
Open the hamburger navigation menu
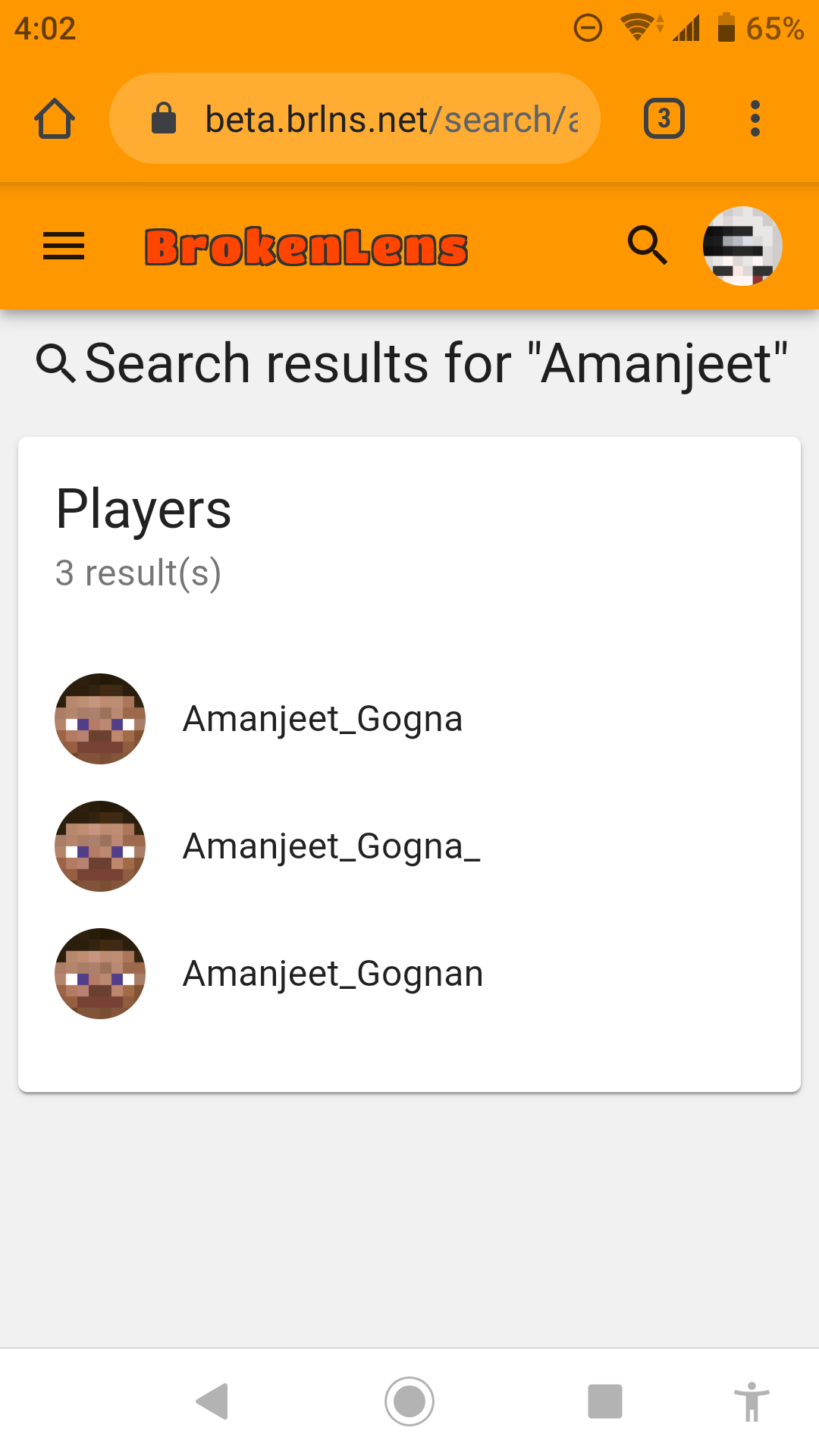tap(64, 246)
